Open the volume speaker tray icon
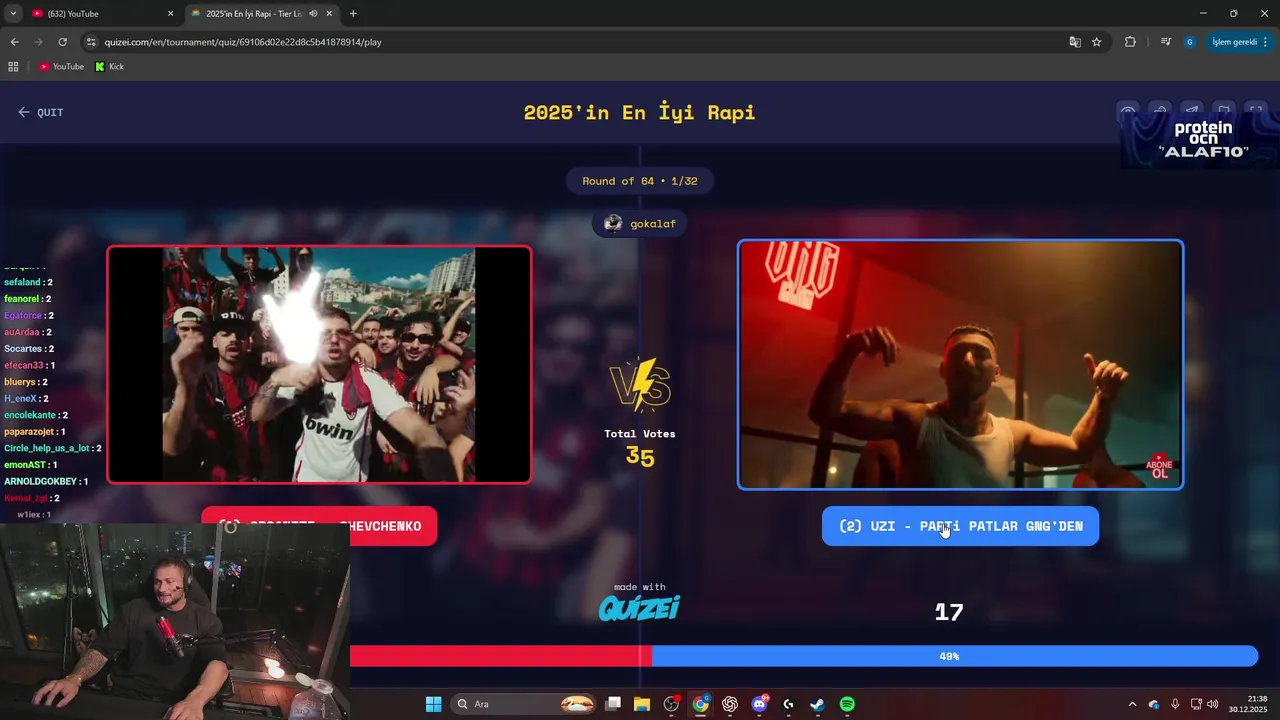This screenshot has height=720, width=1280. click(x=1212, y=704)
